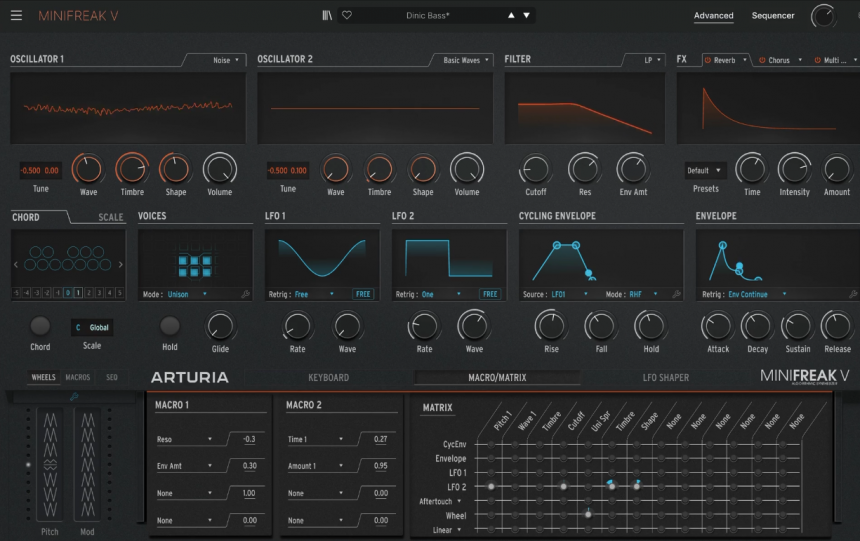Open Cycling Envelope Source LFO1 dropdown
860x541 pixels.
[x=569, y=294]
